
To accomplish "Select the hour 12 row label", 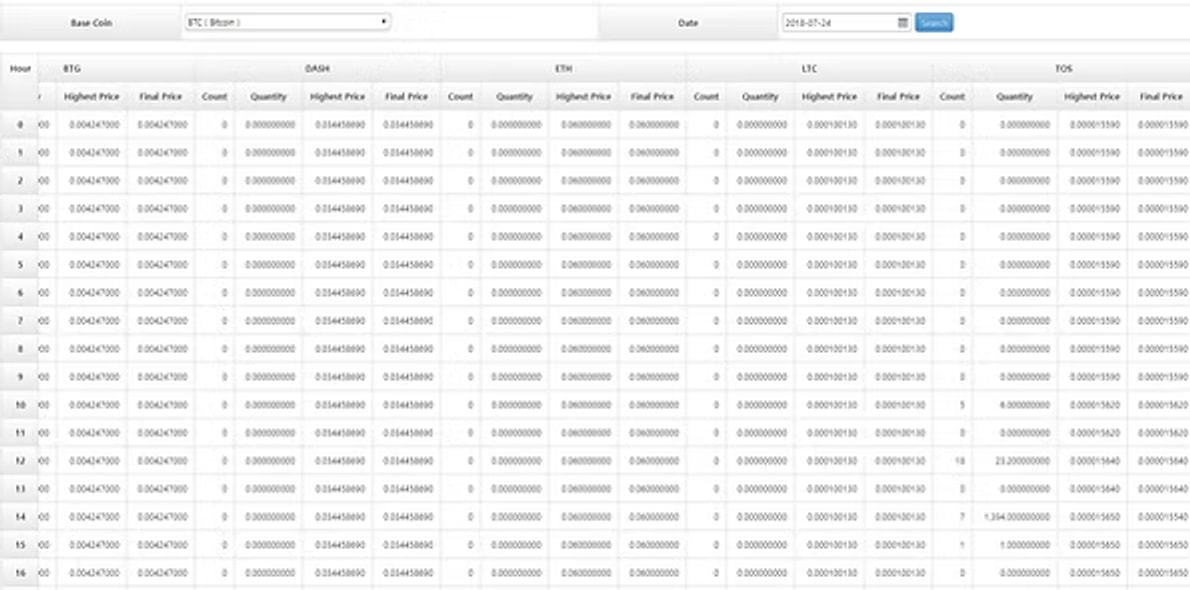I will (x=19, y=461).
